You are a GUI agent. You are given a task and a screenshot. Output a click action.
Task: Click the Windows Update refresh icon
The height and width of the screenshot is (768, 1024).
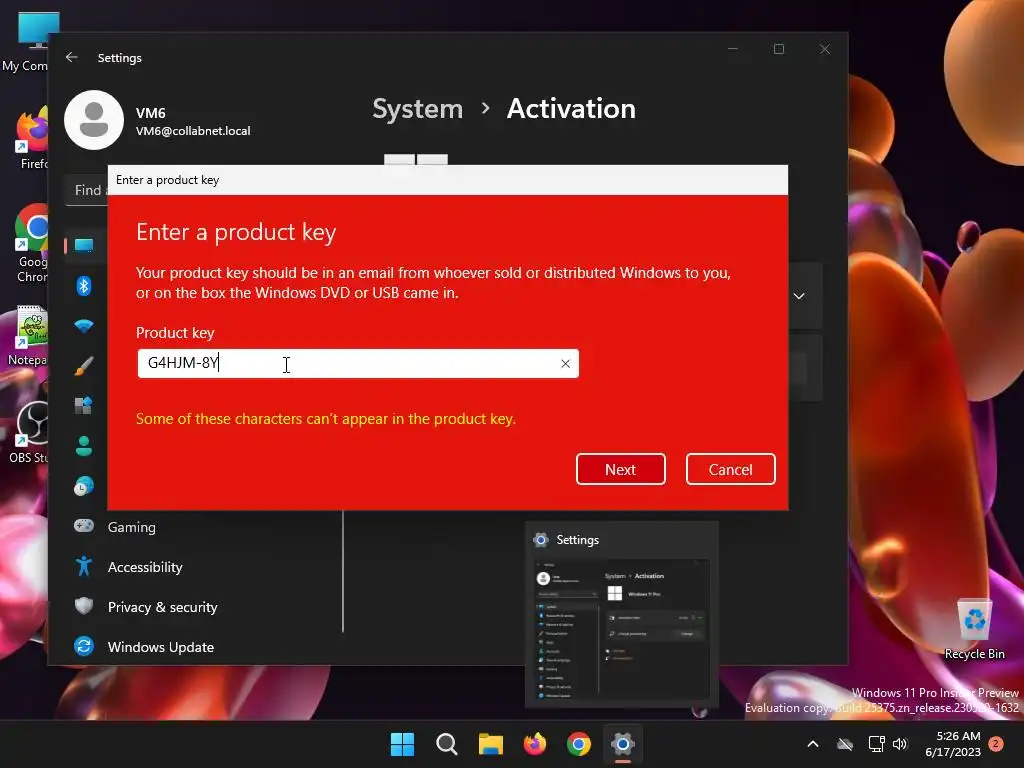tap(84, 646)
